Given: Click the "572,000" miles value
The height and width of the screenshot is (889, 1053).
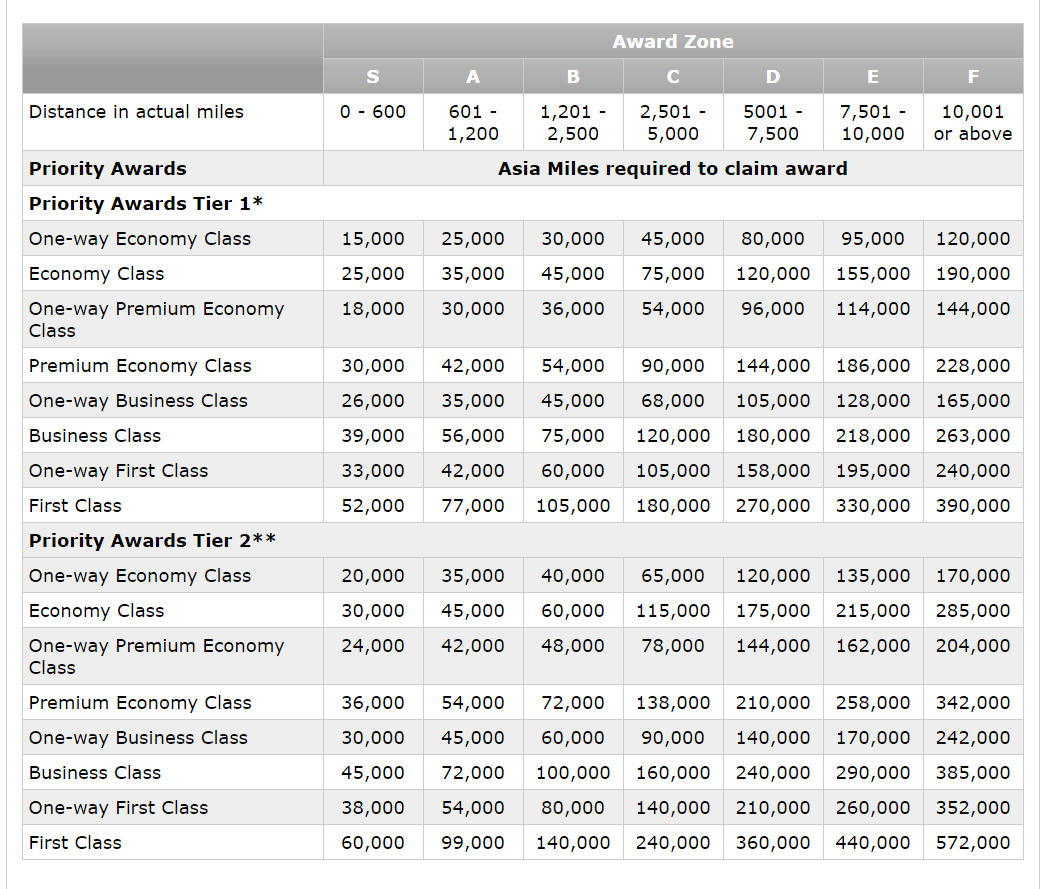Looking at the screenshot, I should (973, 842).
